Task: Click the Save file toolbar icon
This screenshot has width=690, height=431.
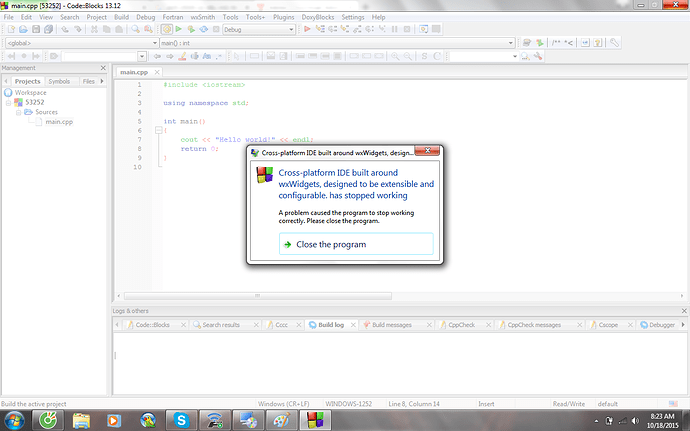Action: (35, 30)
